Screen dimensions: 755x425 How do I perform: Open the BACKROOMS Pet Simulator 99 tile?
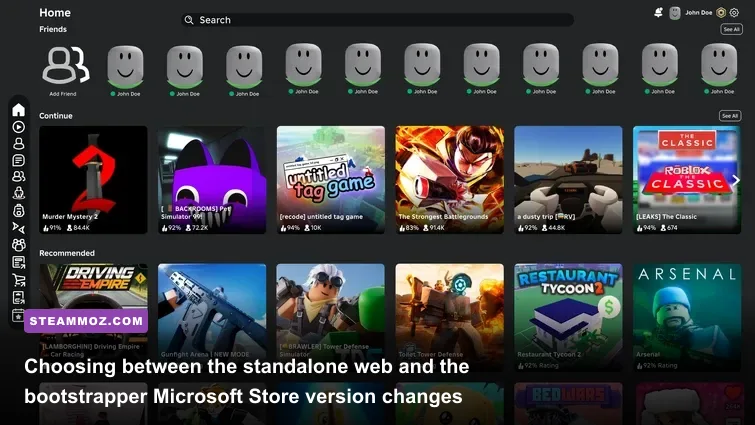click(x=212, y=180)
